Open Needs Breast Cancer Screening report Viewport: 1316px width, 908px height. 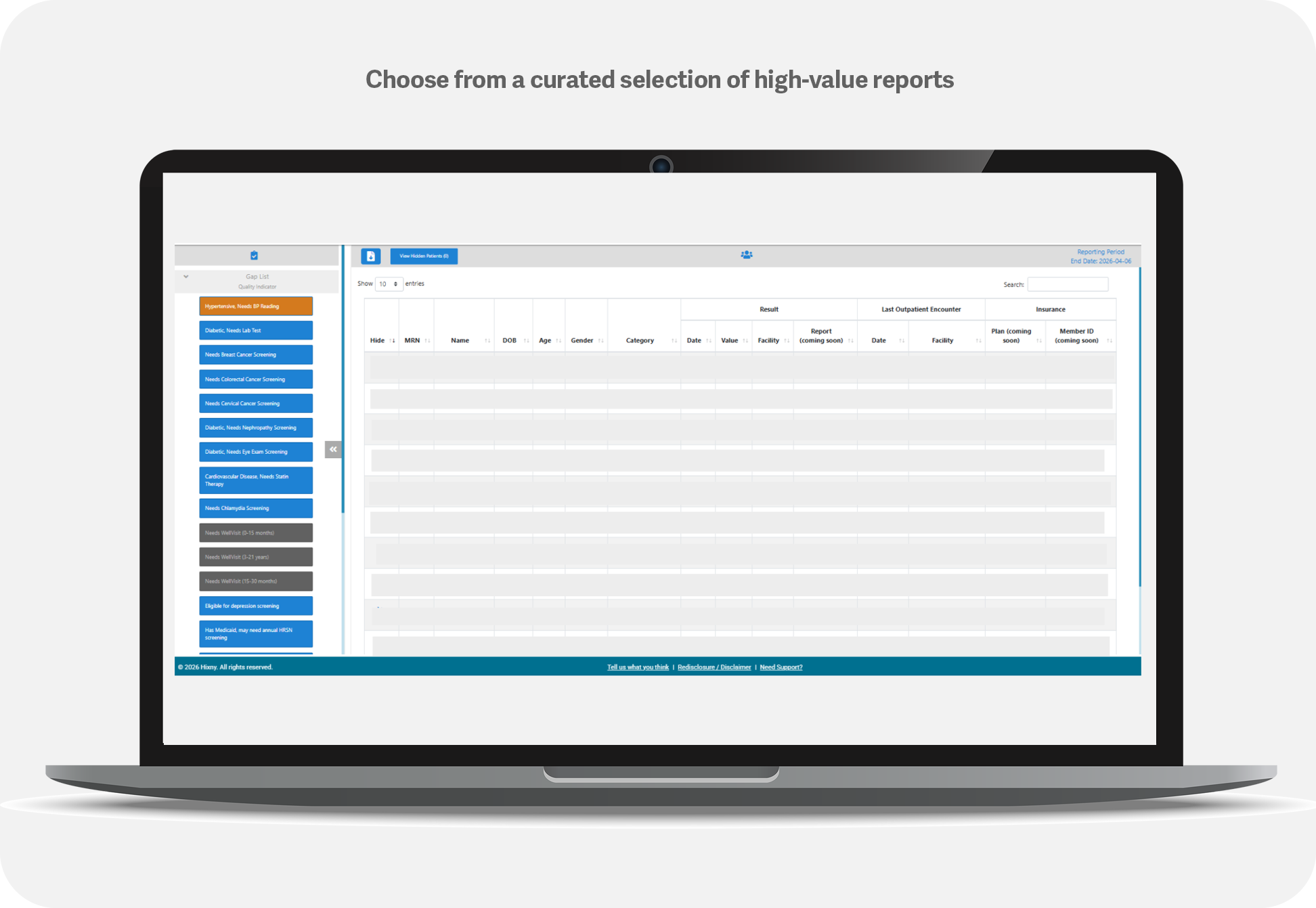coord(256,355)
